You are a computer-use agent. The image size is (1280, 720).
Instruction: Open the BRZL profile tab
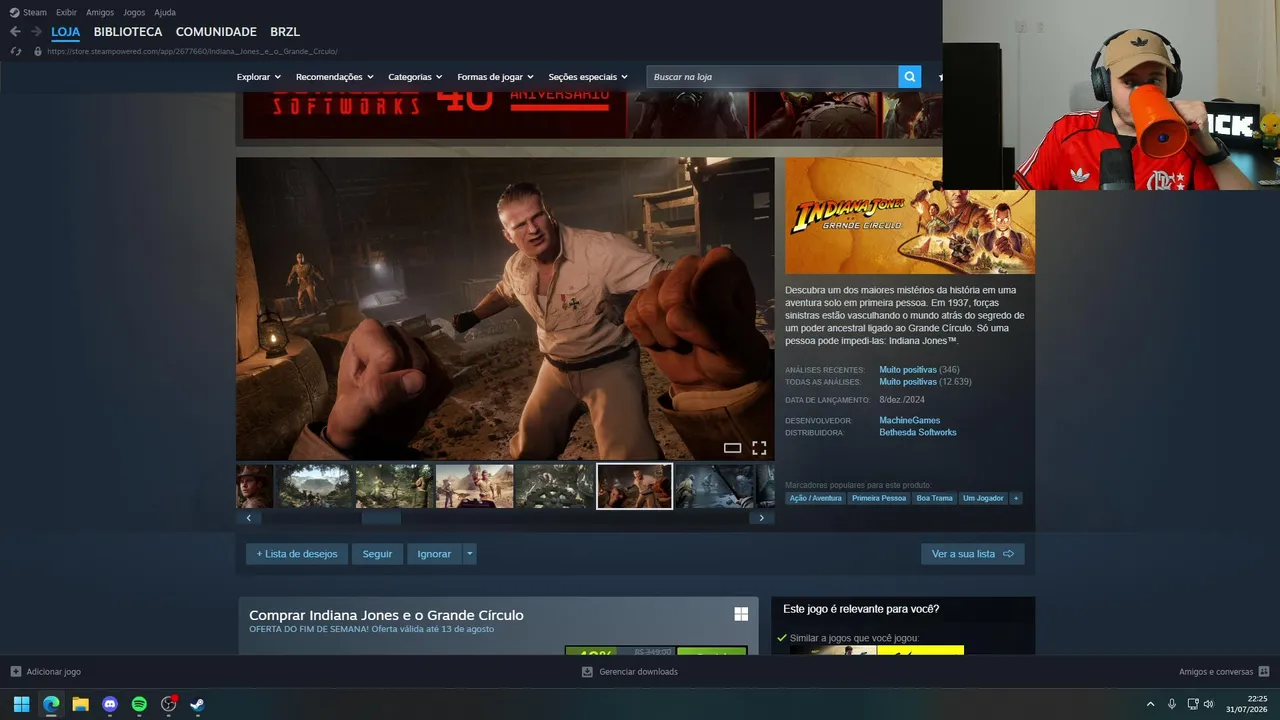[285, 32]
